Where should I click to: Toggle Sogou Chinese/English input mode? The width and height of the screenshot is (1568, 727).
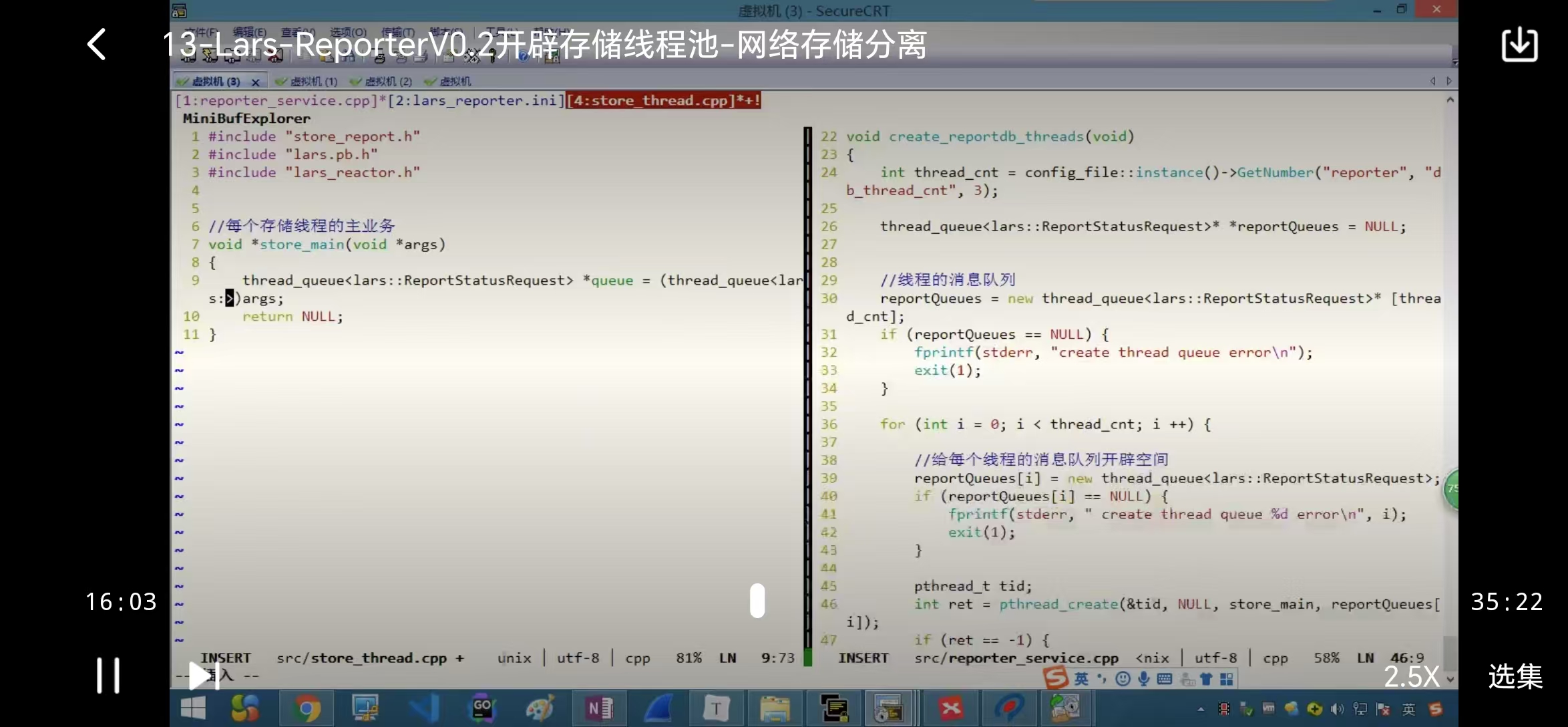(1081, 679)
